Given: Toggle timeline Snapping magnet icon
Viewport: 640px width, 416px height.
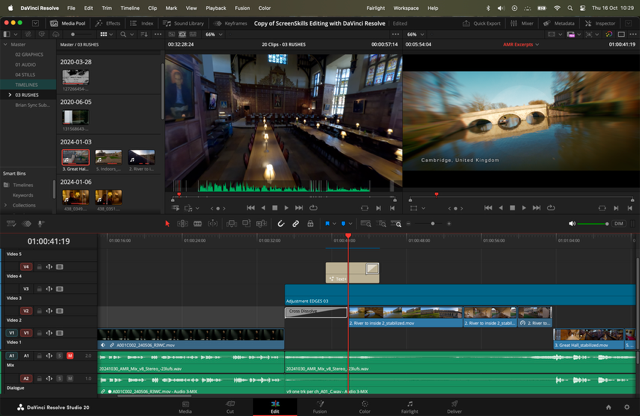Looking at the screenshot, I should [x=281, y=224].
